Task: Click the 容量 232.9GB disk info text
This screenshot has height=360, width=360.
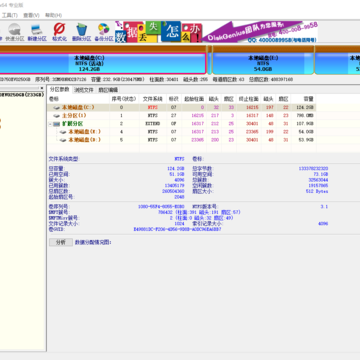Action: click(118, 80)
